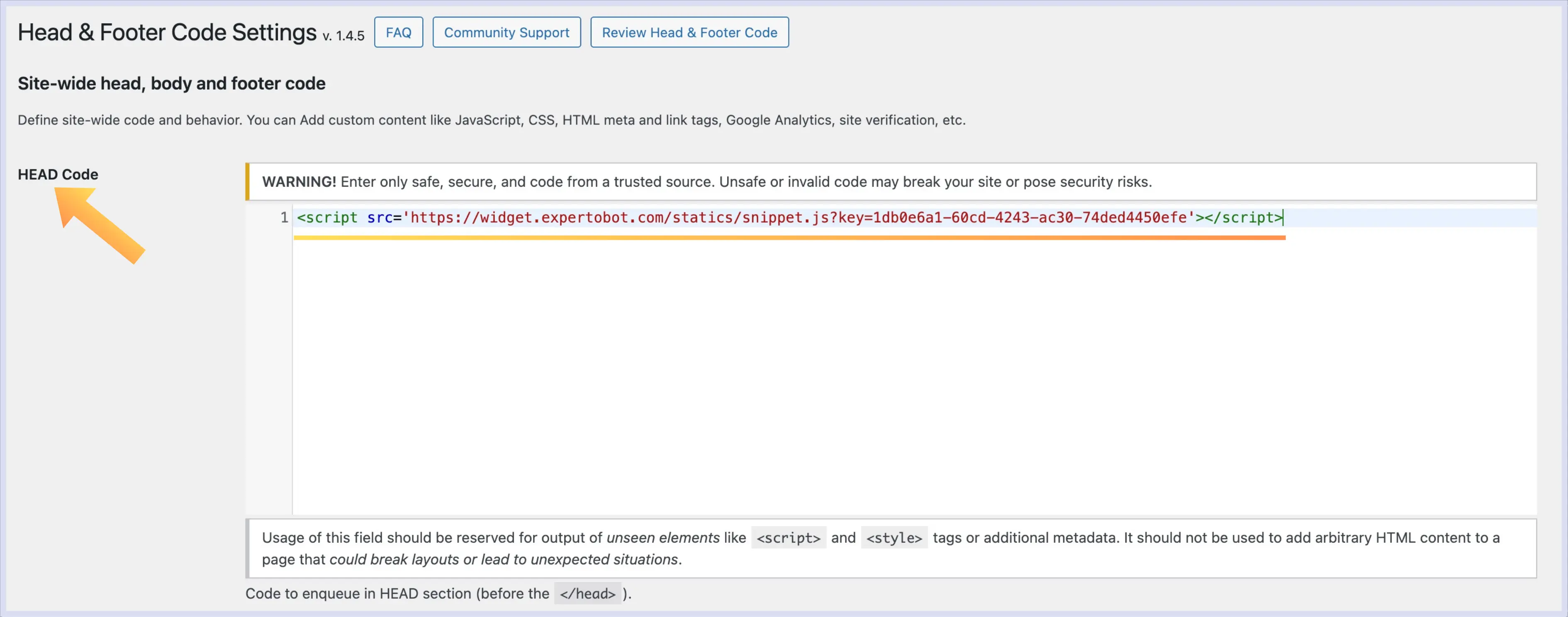Open the FAQ button
The height and width of the screenshot is (617, 1568).
(398, 32)
